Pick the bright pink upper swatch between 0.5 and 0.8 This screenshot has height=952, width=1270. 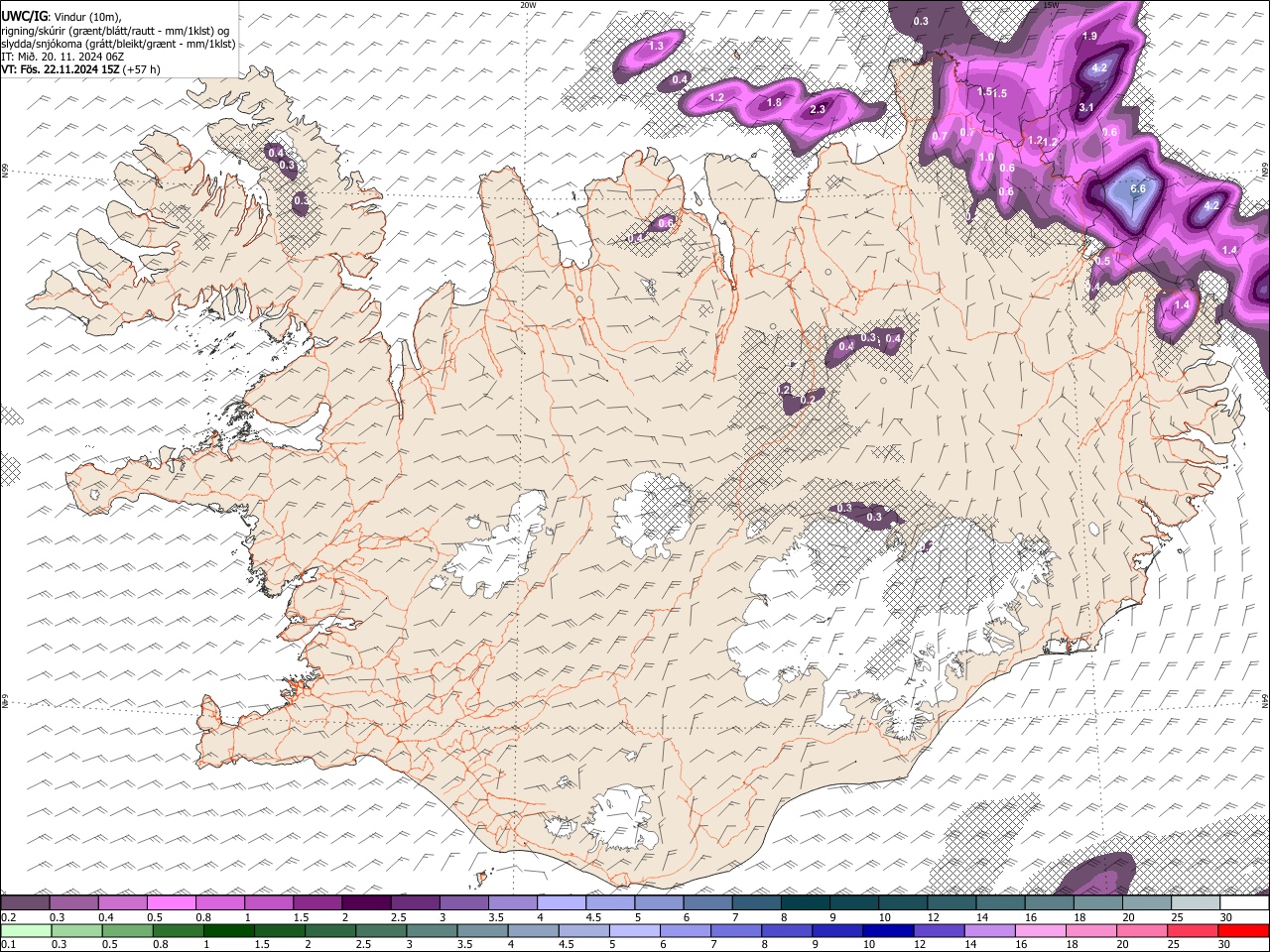click(x=171, y=903)
